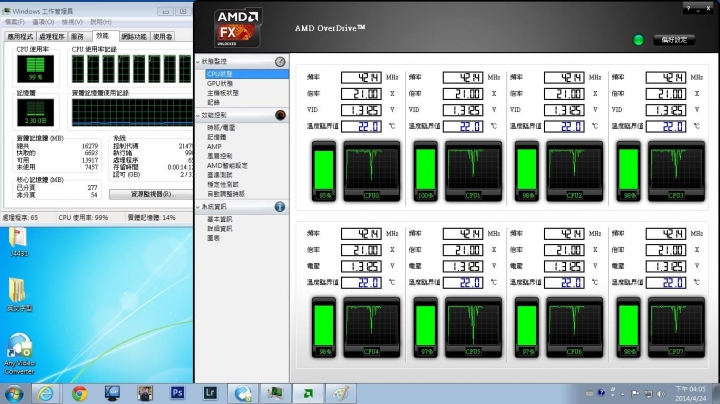Click the blue info icon beside 系統資訊
This screenshot has height=404, width=720.
tap(280, 207)
